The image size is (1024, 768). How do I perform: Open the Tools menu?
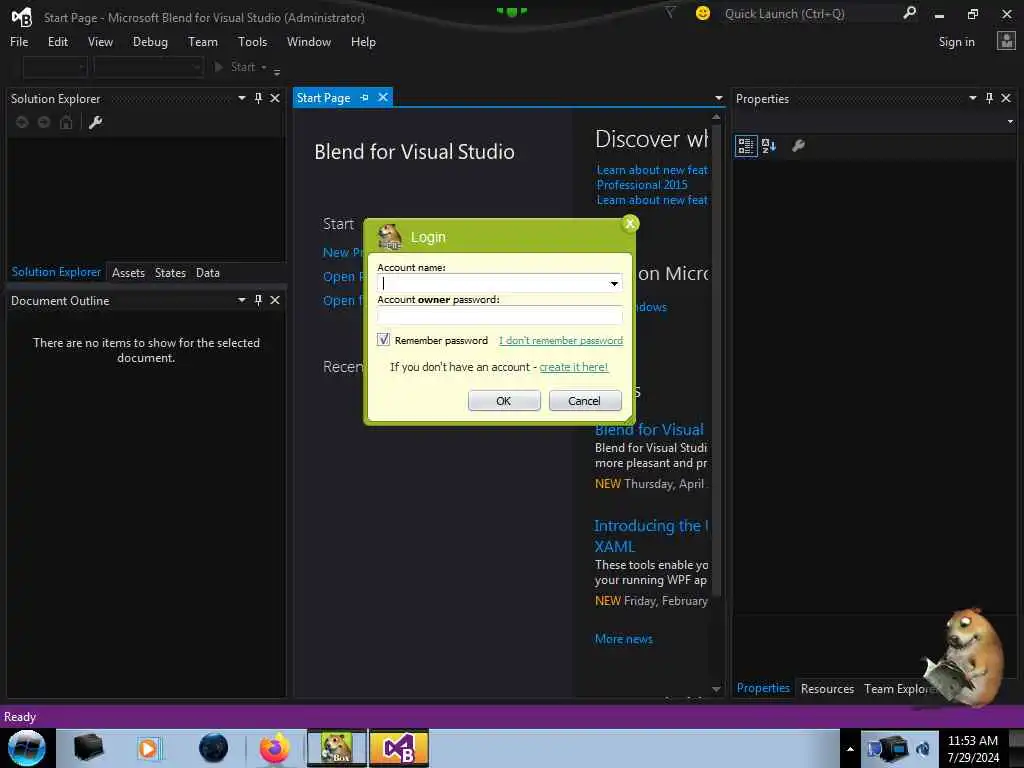click(252, 42)
